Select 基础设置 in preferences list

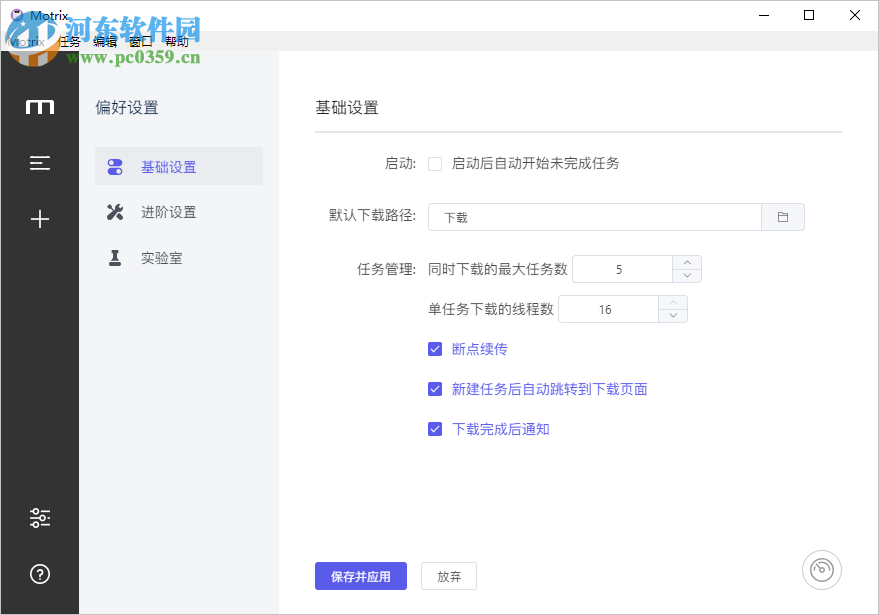pyautogui.click(x=168, y=167)
